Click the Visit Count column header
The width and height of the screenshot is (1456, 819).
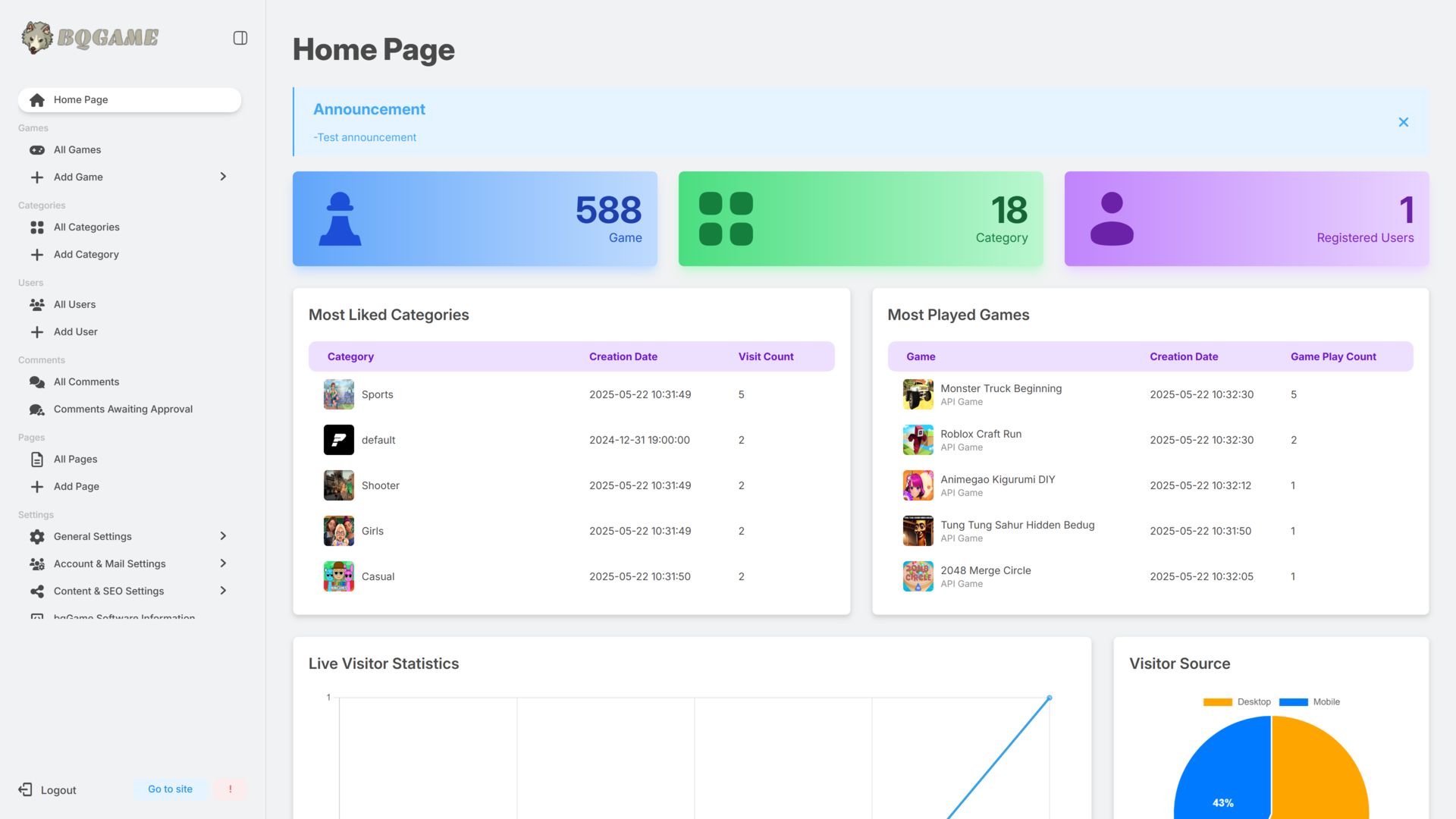point(766,356)
